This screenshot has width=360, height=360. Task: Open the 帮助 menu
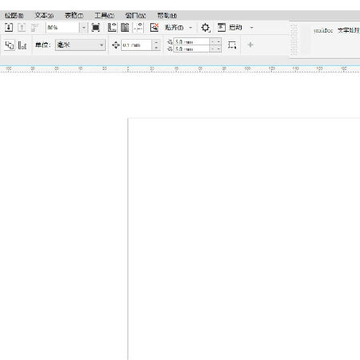(167, 15)
